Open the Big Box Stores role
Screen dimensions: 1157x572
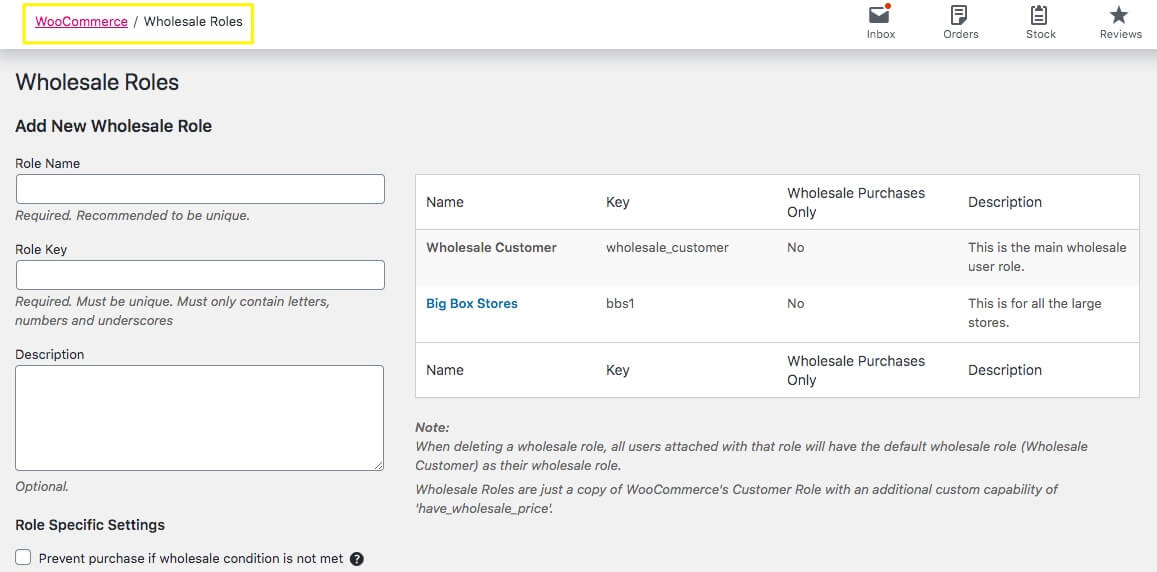click(x=472, y=304)
